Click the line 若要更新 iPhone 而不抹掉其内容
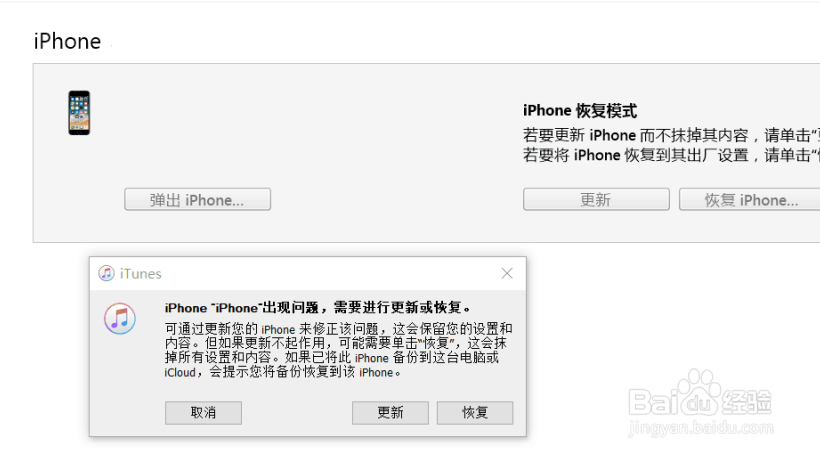 click(x=671, y=135)
